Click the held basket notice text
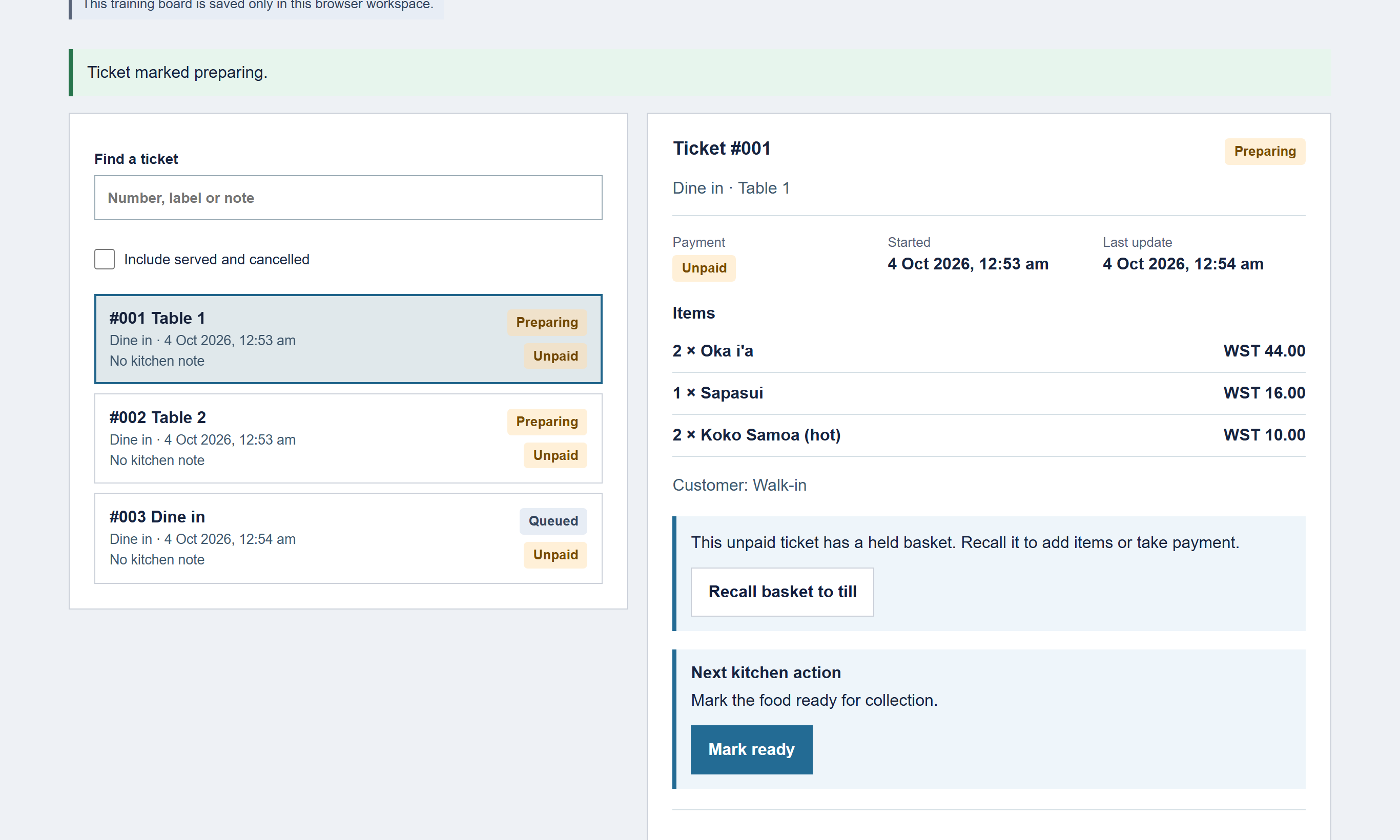Viewport: 1400px width, 840px height. click(x=964, y=542)
